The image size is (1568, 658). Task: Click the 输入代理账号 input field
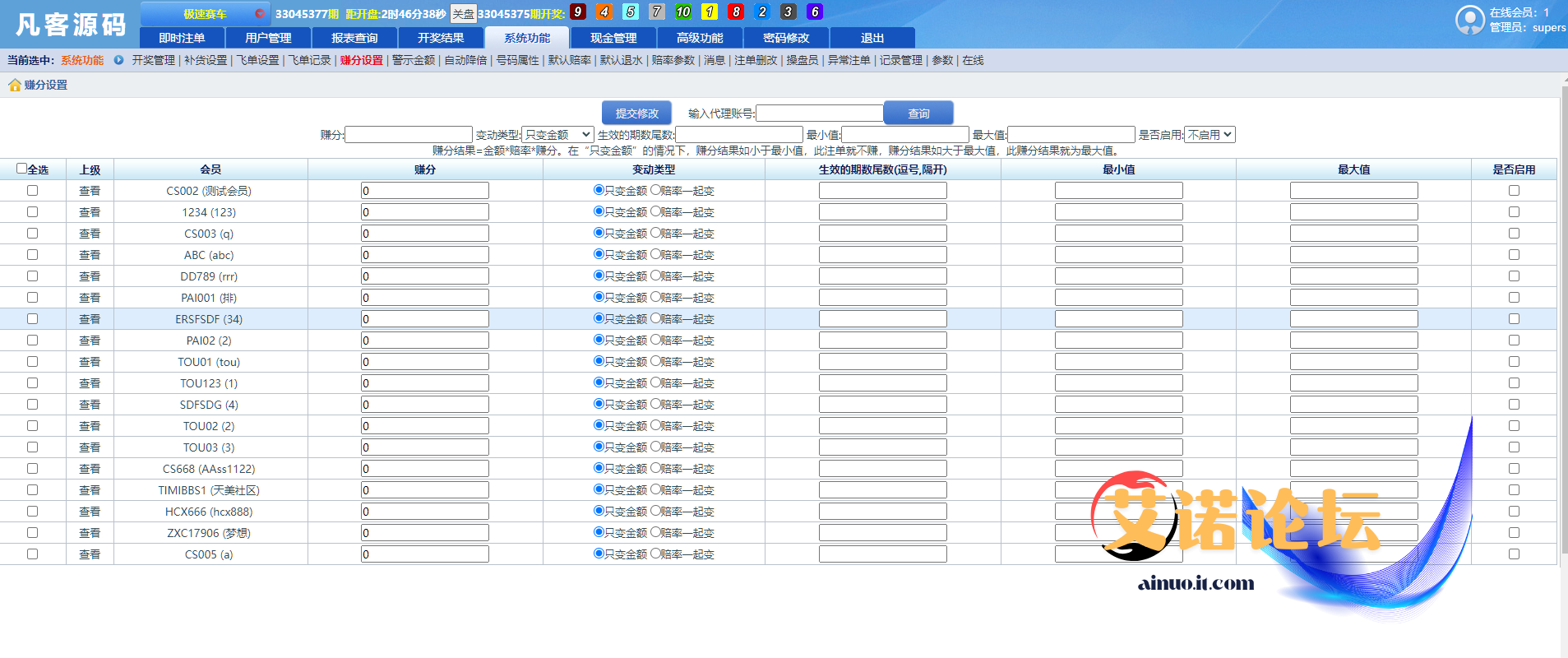(x=819, y=114)
